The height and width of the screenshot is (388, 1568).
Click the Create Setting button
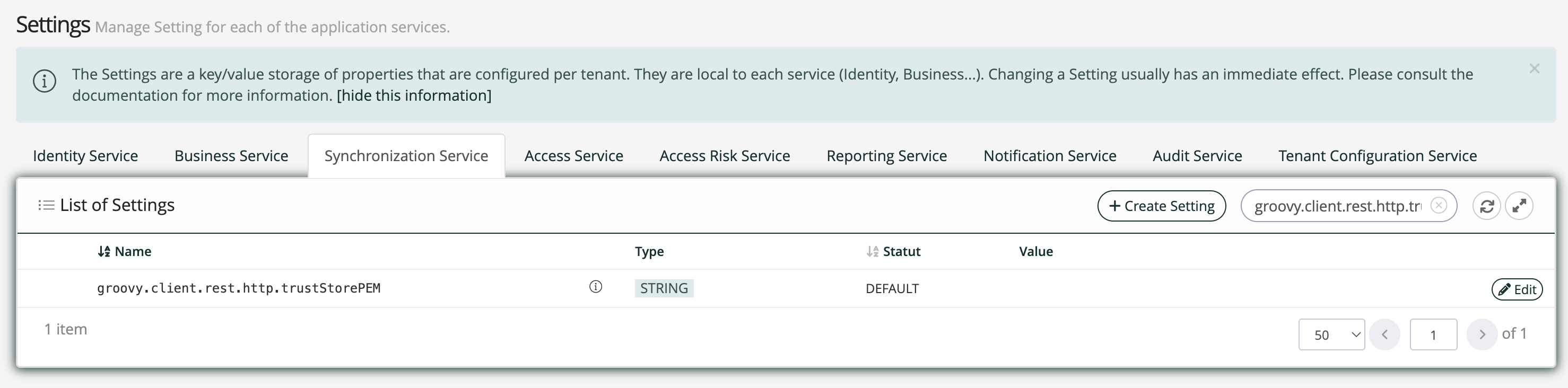tap(1161, 206)
